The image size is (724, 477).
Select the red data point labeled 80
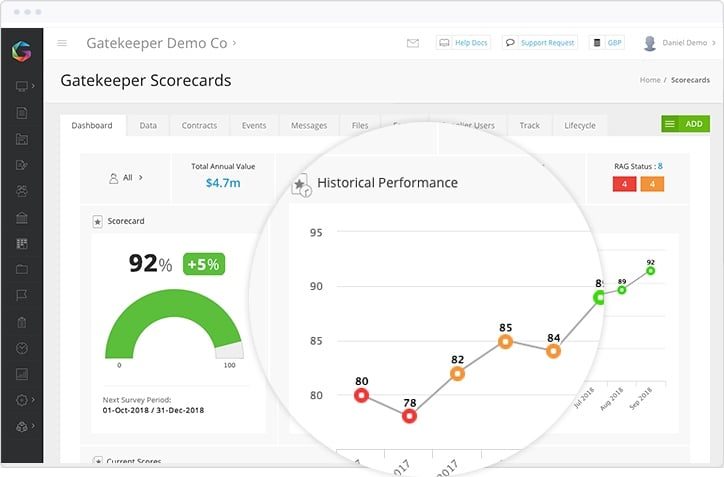pyautogui.click(x=362, y=396)
